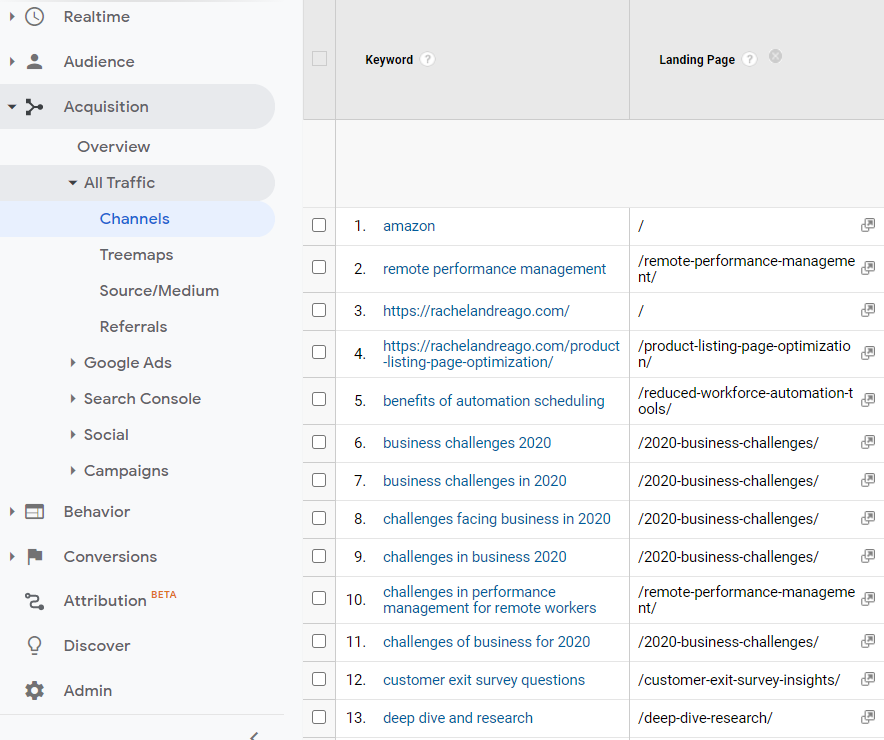
Task: Click the Audience person icon
Action: [x=34, y=61]
